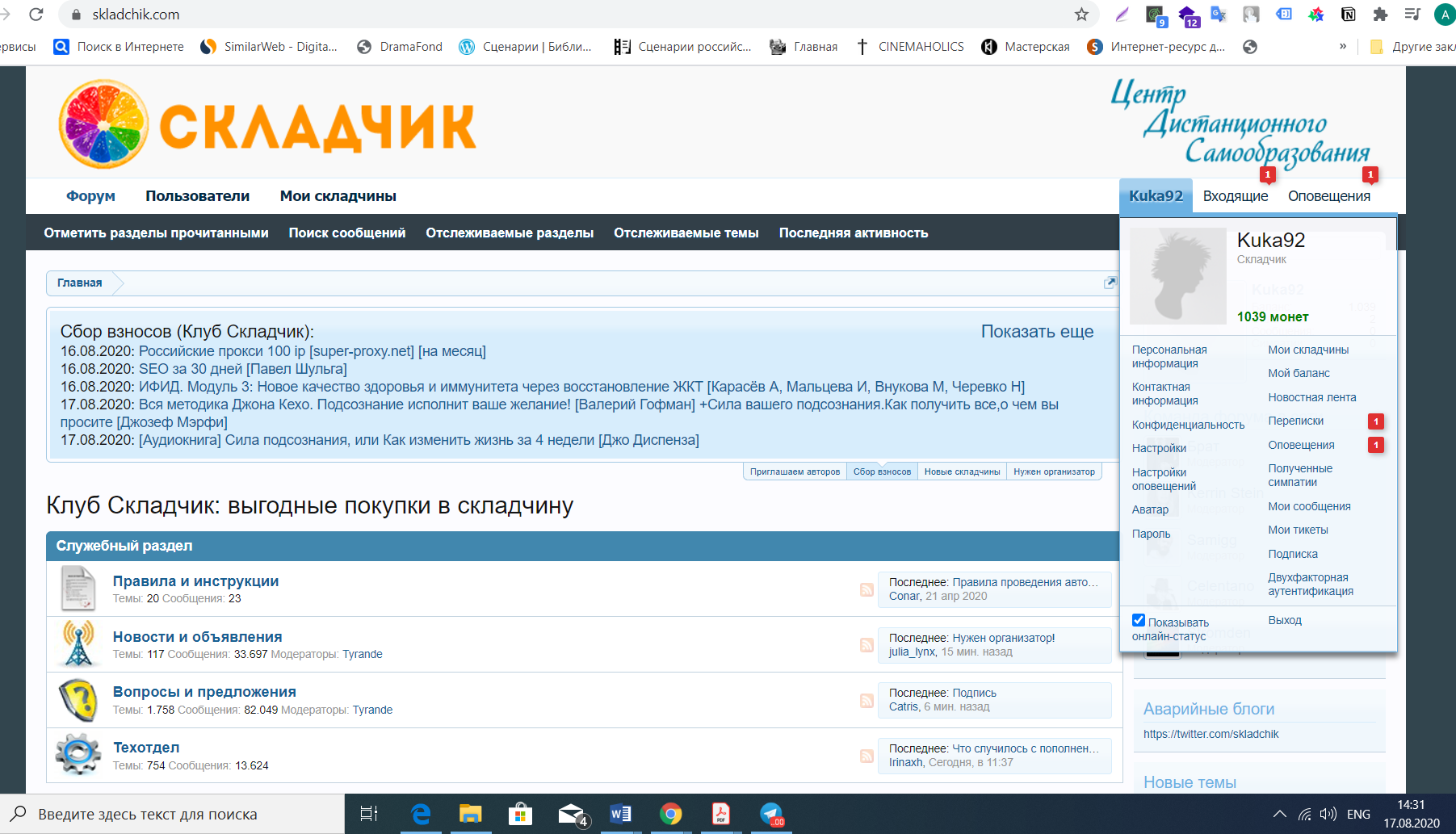Open the Chrome extensions puzzle menu
This screenshot has height=834, width=1456.
1380,15
